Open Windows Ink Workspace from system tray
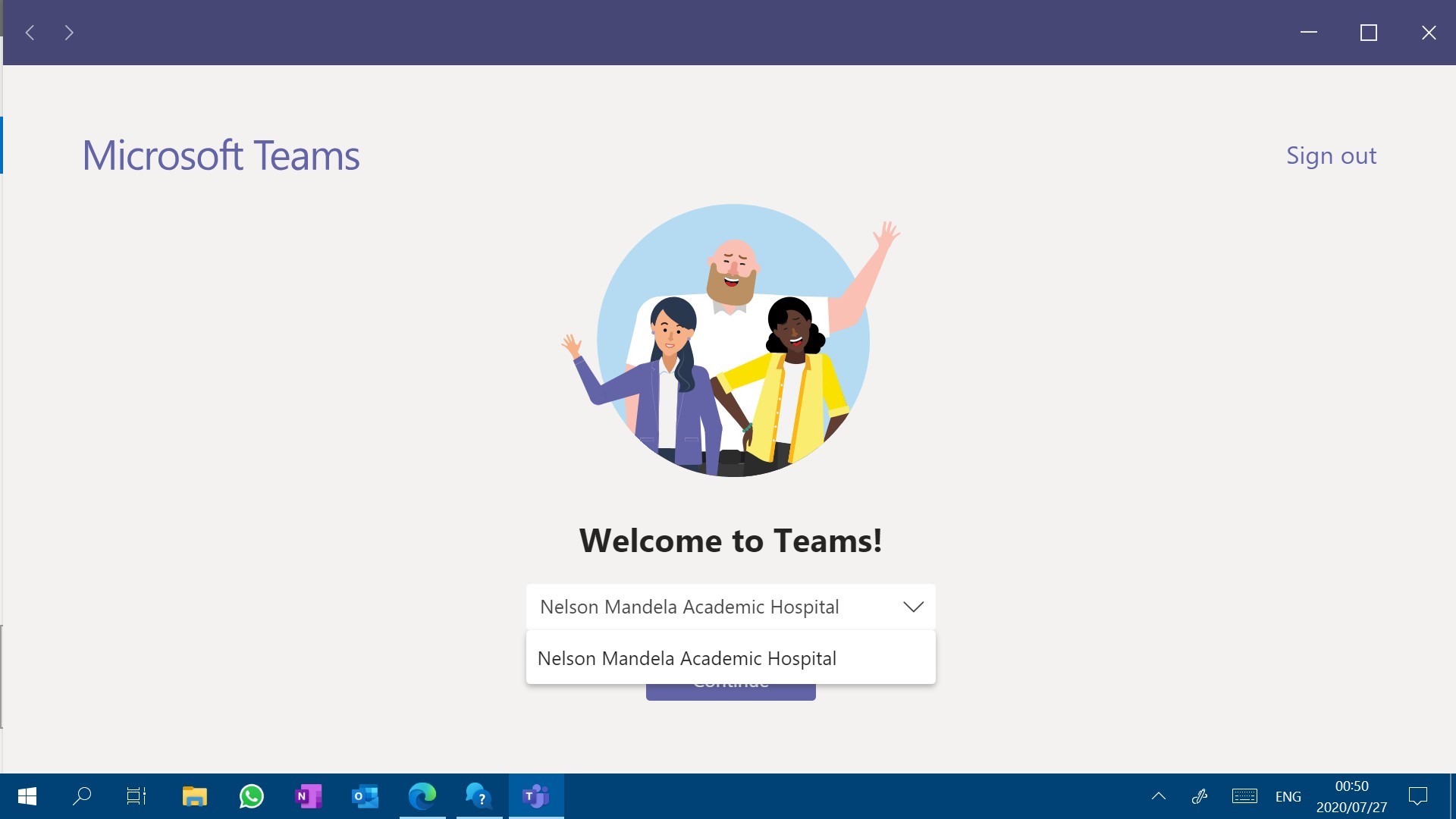1456x819 pixels. pyautogui.click(x=1200, y=795)
